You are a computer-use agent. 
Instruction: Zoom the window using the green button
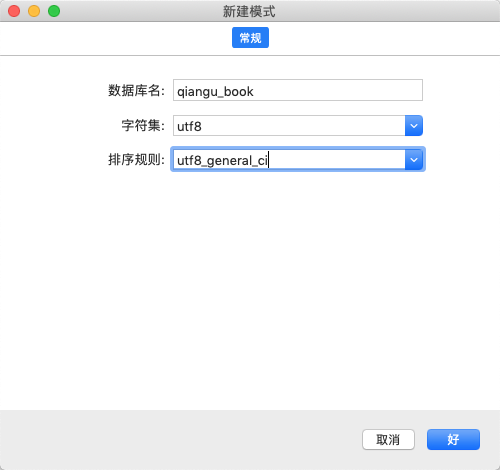pyautogui.click(x=54, y=11)
